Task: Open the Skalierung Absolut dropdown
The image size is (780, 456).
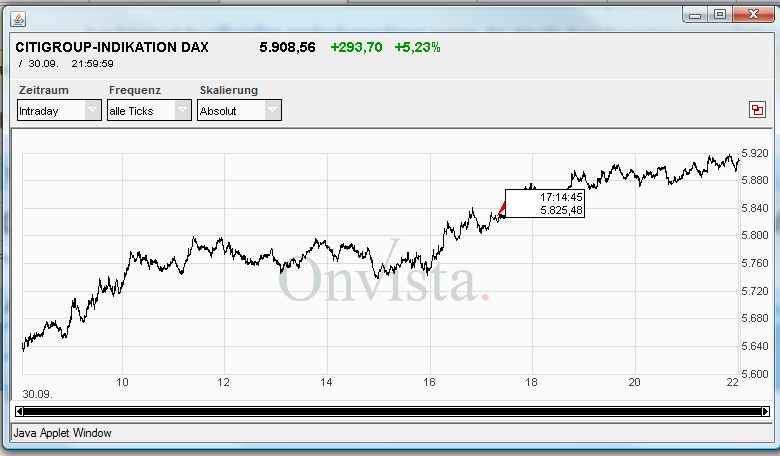Action: coord(239,110)
